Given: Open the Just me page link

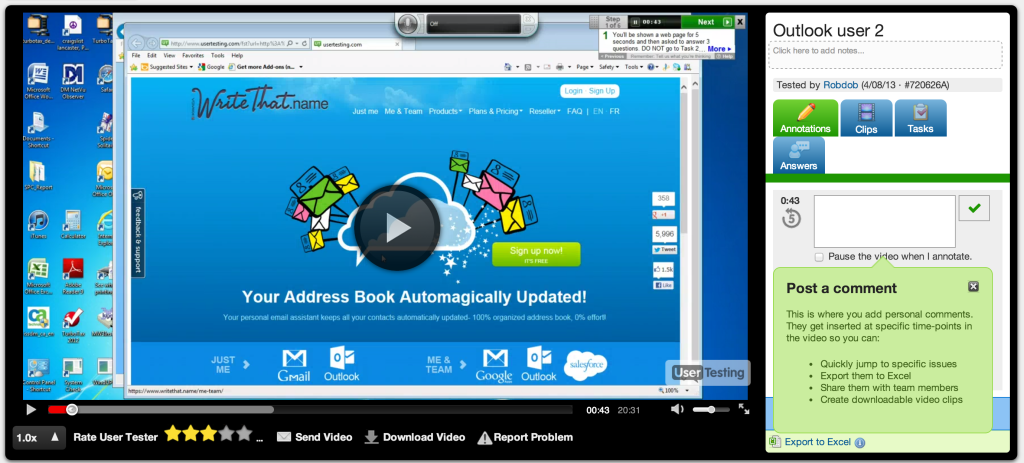Looking at the screenshot, I should (x=365, y=111).
